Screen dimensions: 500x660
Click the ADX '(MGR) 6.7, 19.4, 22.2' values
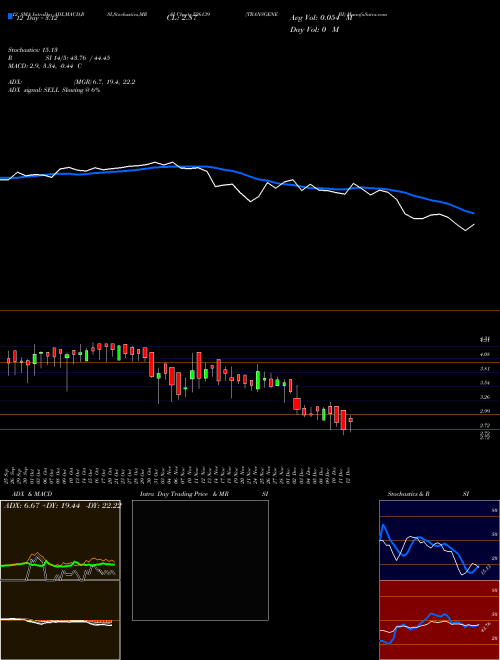pyautogui.click(x=104, y=82)
